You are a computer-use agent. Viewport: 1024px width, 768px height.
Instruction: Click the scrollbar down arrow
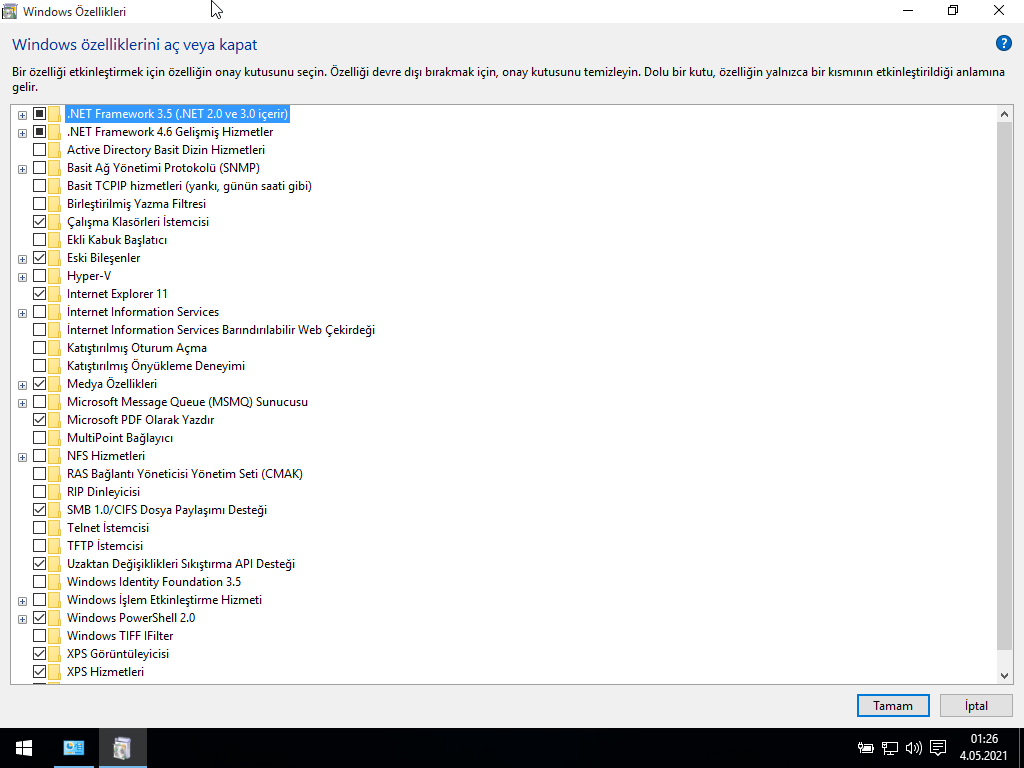[1004, 676]
